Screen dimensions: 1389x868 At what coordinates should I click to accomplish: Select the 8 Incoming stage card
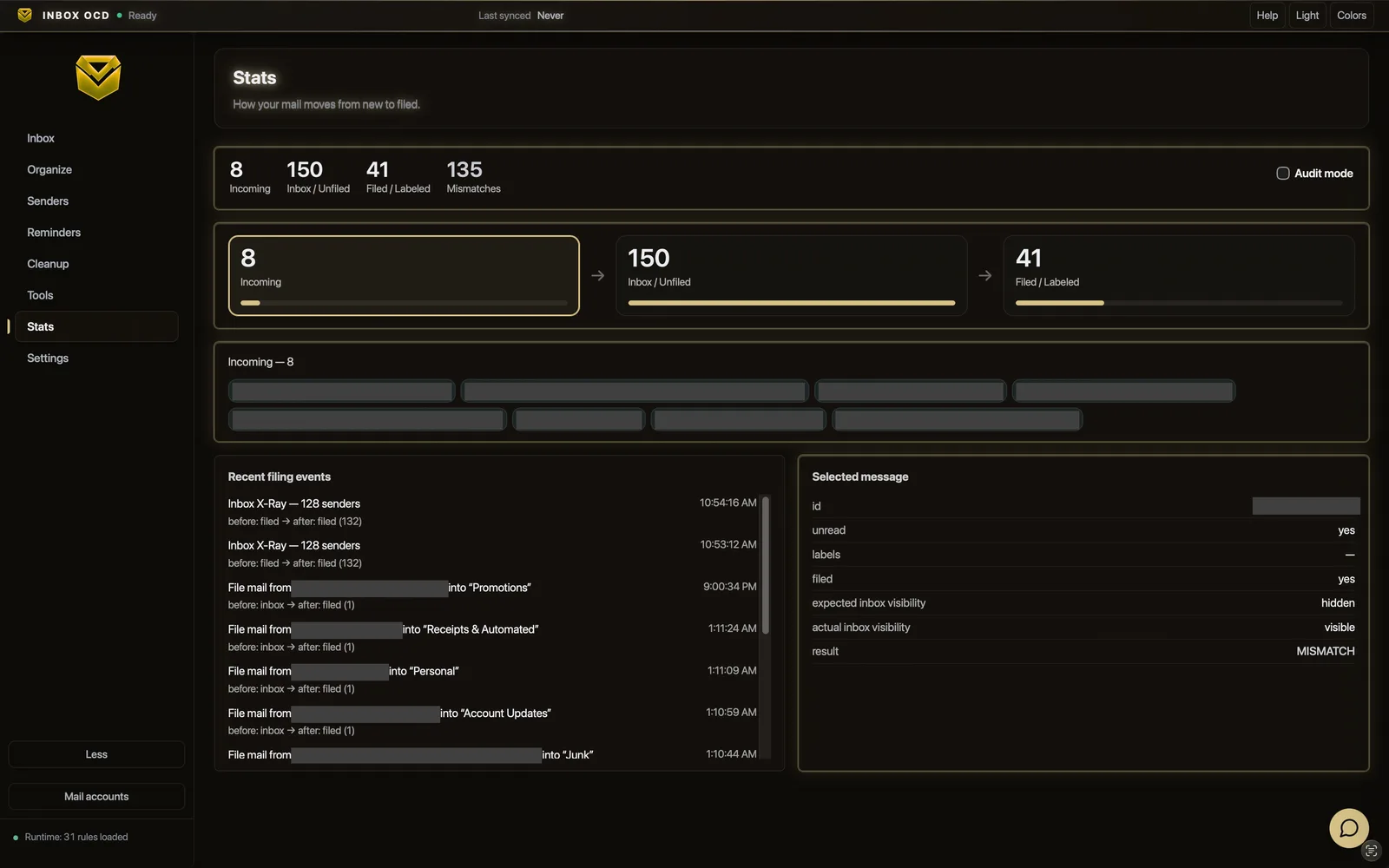[404, 275]
